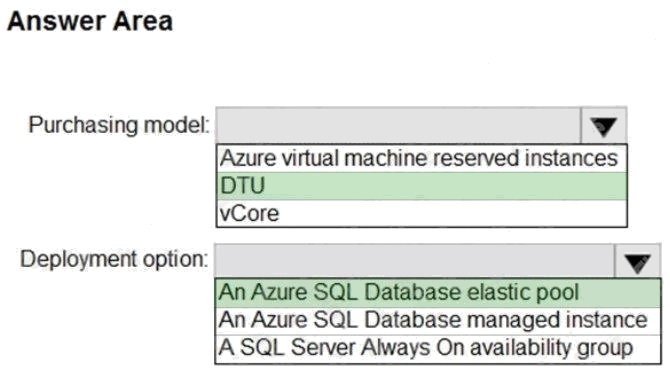
Task: Click the black triangle beside Purchasing model
Action: (604, 127)
